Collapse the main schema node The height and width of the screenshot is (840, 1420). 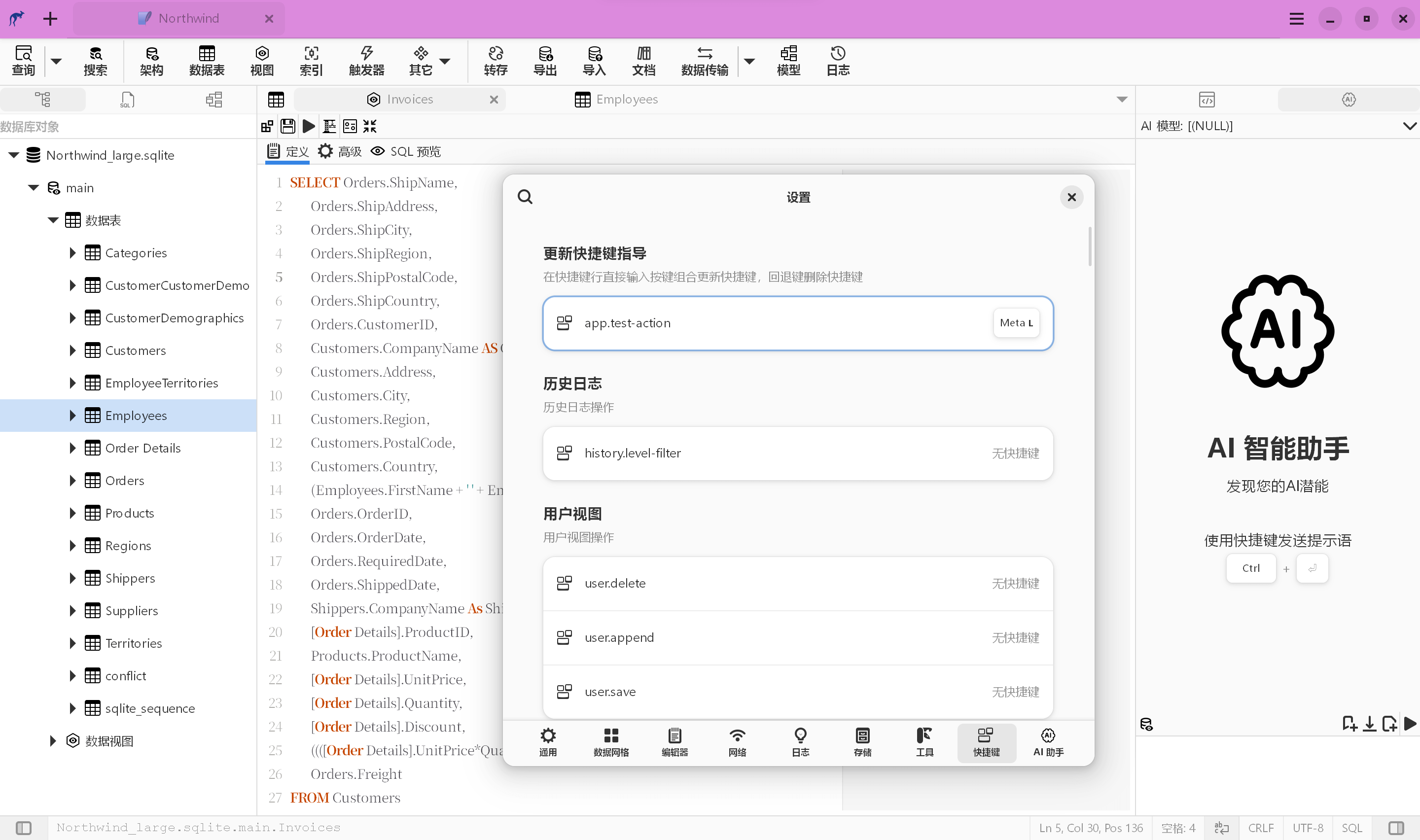[x=34, y=187]
